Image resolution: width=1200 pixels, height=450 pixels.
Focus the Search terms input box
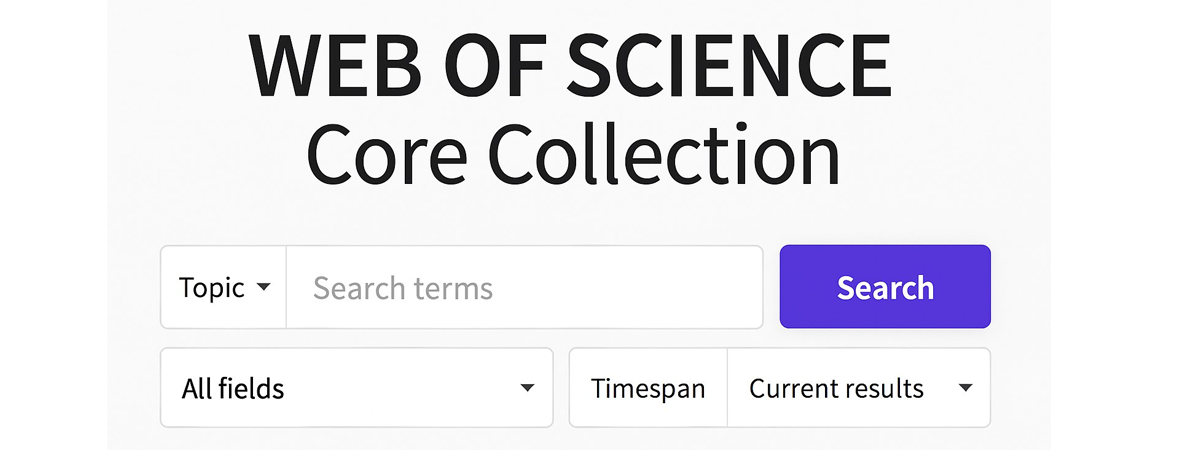(524, 288)
